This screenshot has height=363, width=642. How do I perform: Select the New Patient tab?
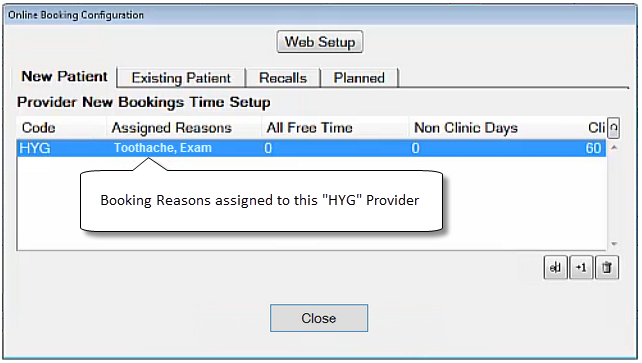(64, 77)
